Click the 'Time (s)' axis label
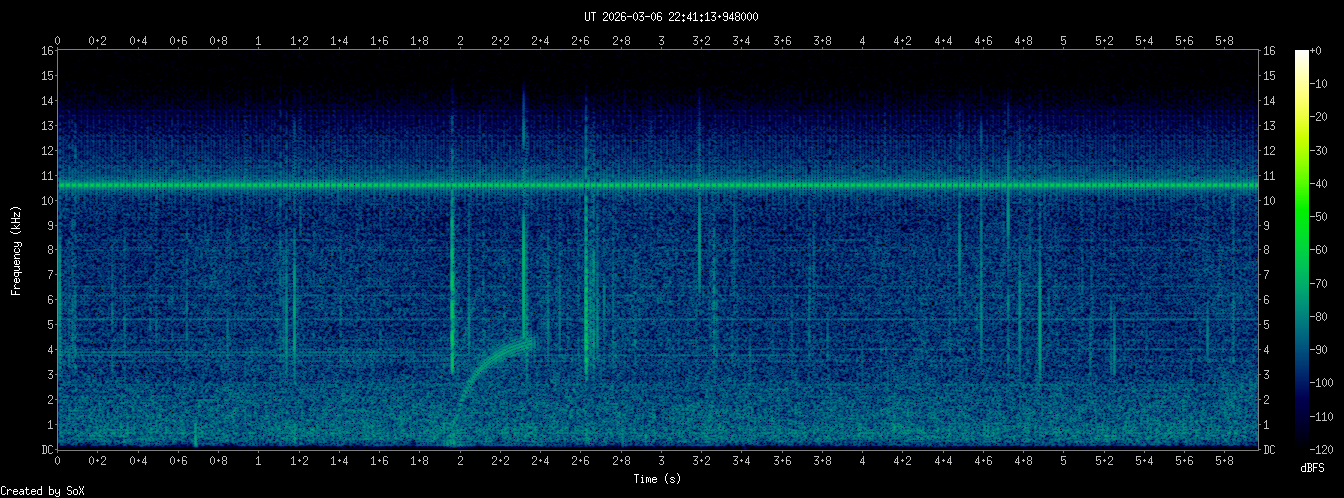Screen dimensions: 1344x498 pyautogui.click(x=657, y=479)
